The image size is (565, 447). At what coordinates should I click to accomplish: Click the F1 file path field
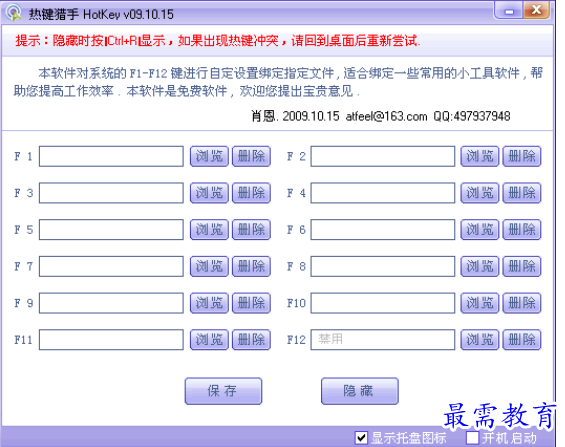(111, 156)
